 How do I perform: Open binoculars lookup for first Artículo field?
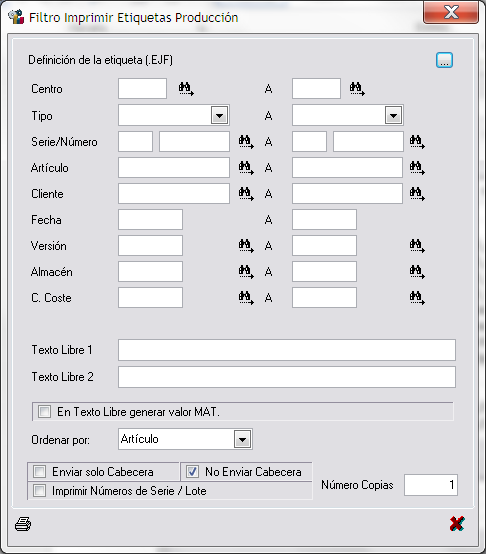(x=246, y=167)
